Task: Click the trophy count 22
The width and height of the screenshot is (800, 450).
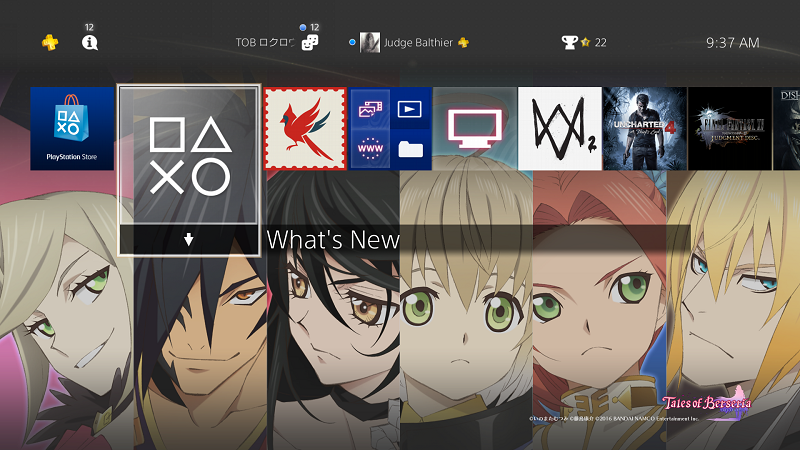Action: (x=601, y=42)
